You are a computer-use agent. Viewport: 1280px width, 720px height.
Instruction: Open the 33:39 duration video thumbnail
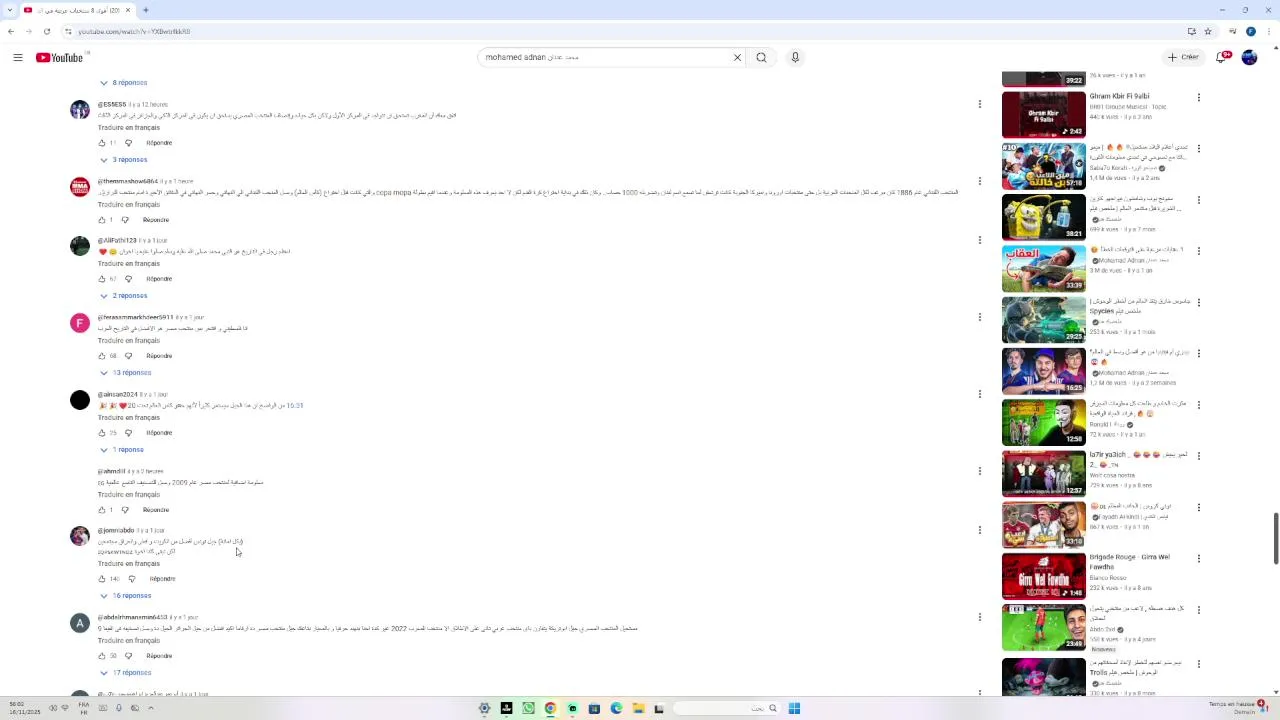(1044, 268)
